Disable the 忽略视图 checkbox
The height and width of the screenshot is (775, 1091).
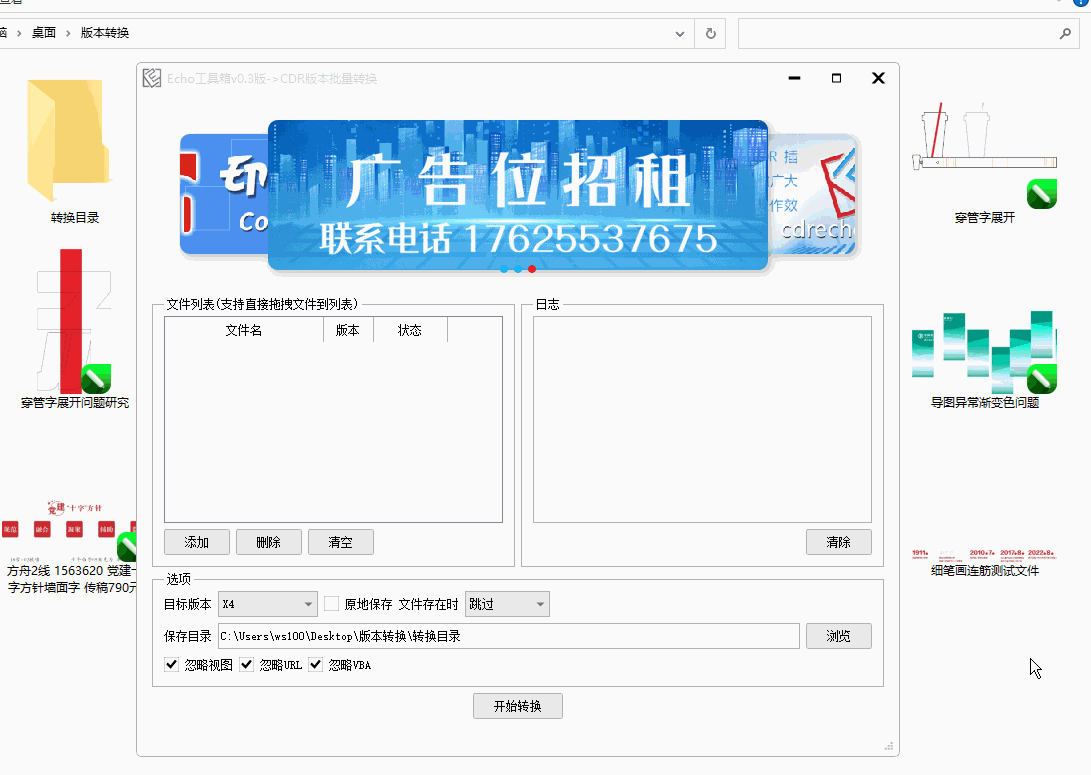[171, 664]
